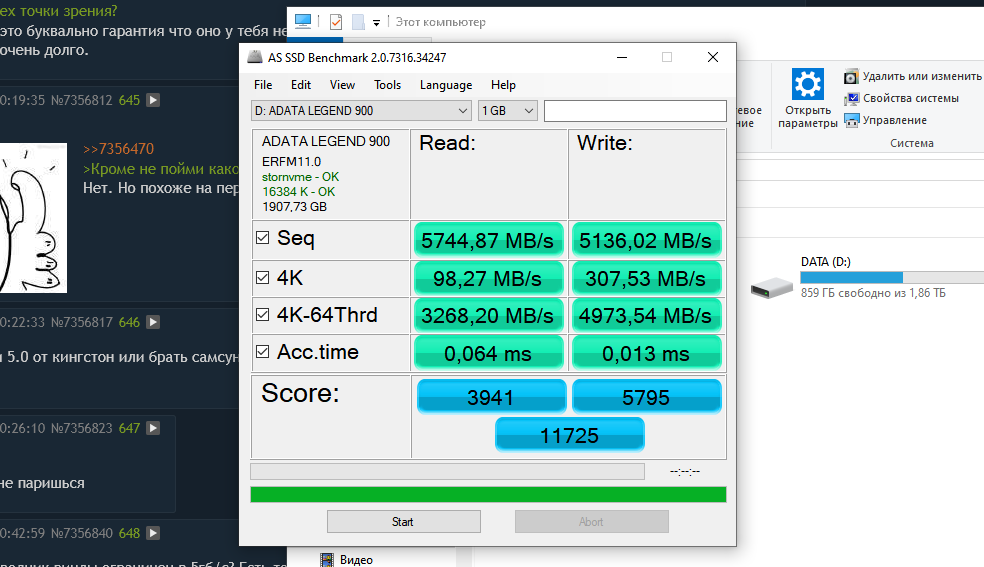Click the green benchmark progress bar

pos(488,494)
